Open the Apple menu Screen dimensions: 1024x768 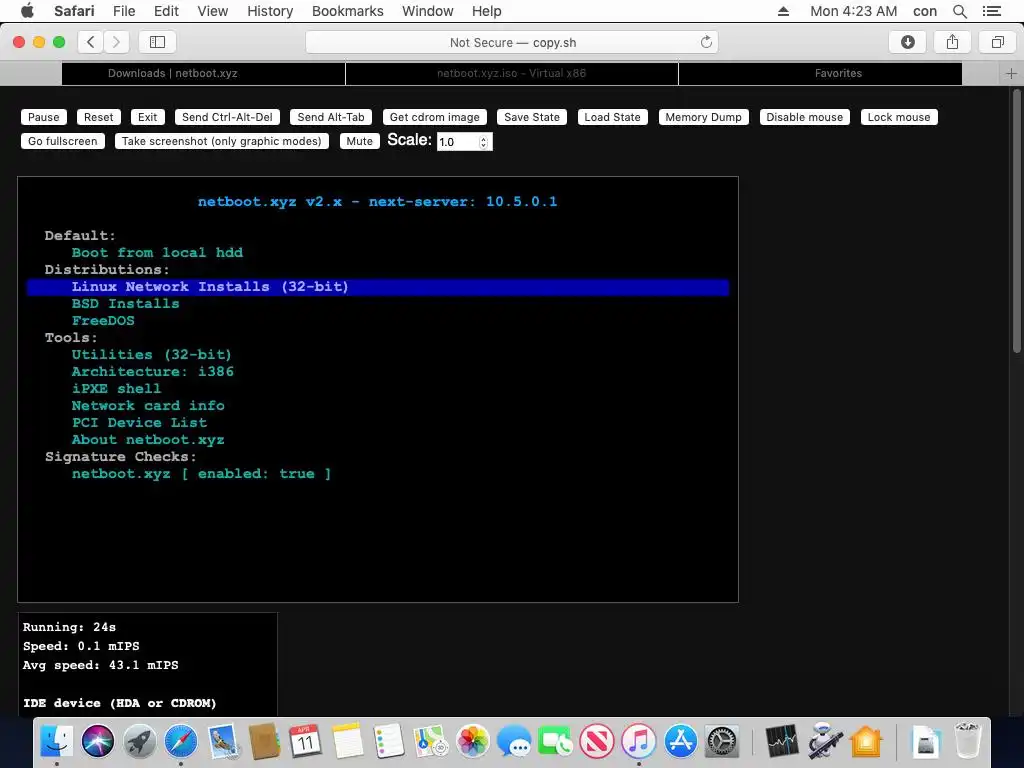tap(27, 11)
